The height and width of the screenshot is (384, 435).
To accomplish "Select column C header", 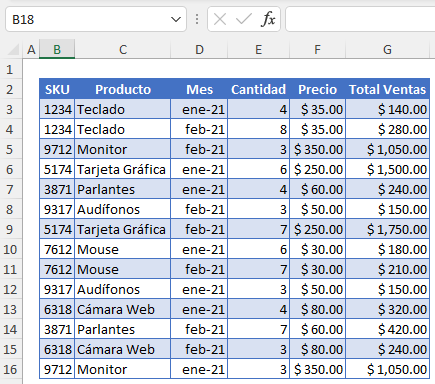I will pos(123,50).
